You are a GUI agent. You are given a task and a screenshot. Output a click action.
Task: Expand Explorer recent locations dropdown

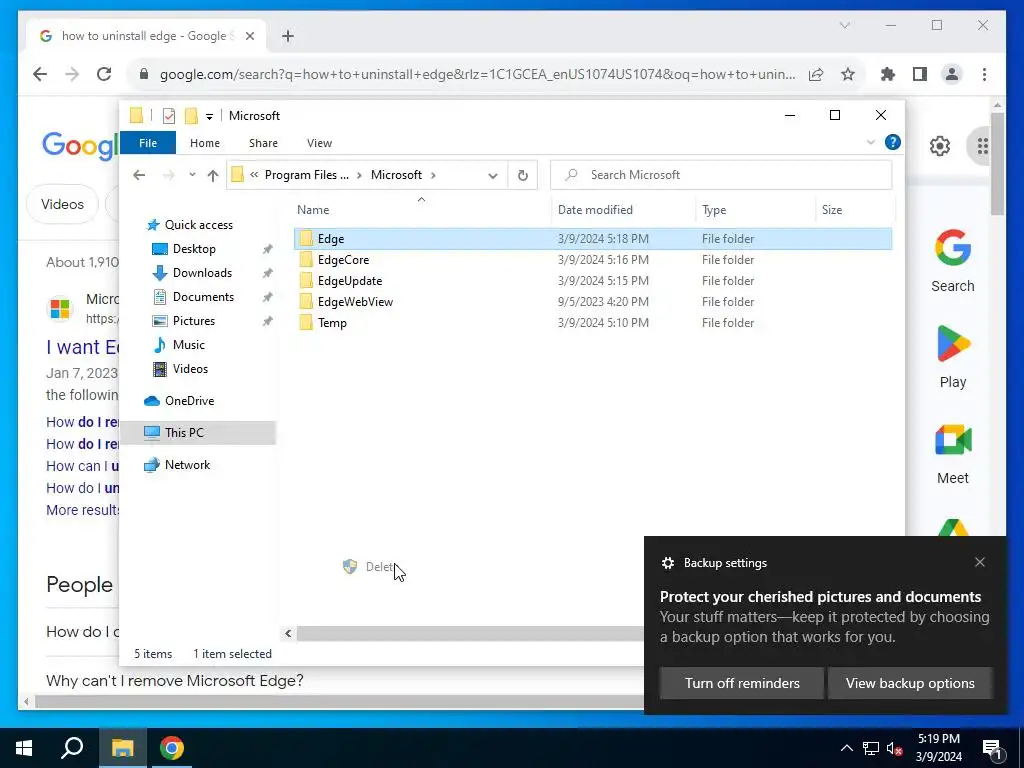click(x=192, y=175)
